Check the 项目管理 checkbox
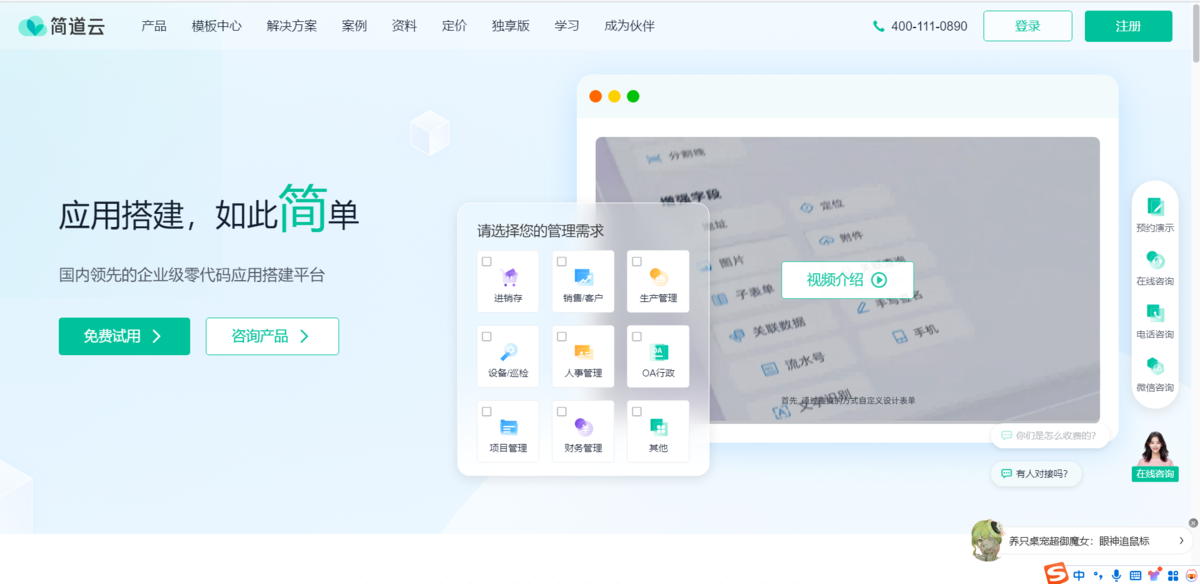Screen dimensions: 1200x584 pos(487,411)
